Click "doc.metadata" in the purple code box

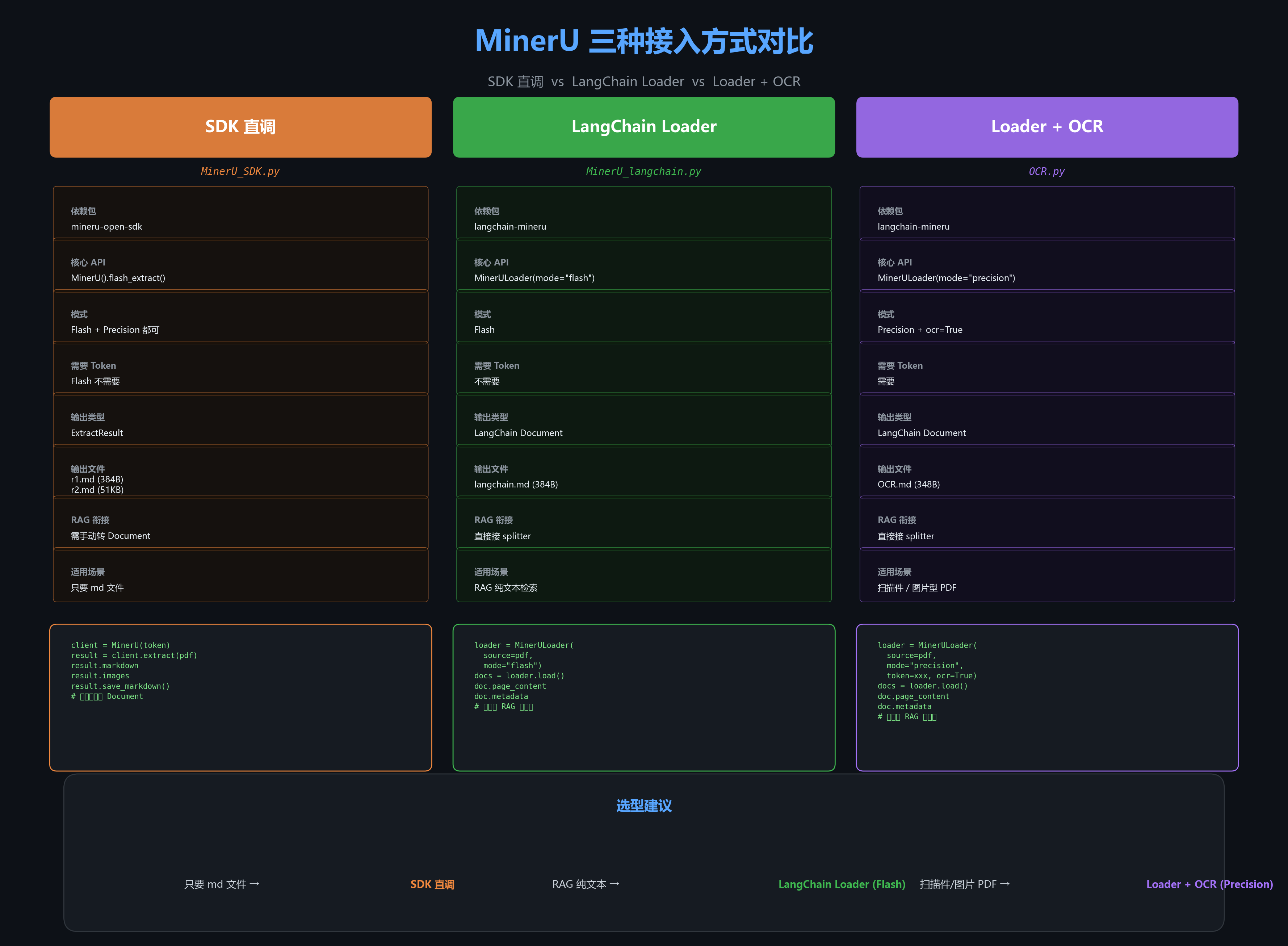click(x=905, y=707)
